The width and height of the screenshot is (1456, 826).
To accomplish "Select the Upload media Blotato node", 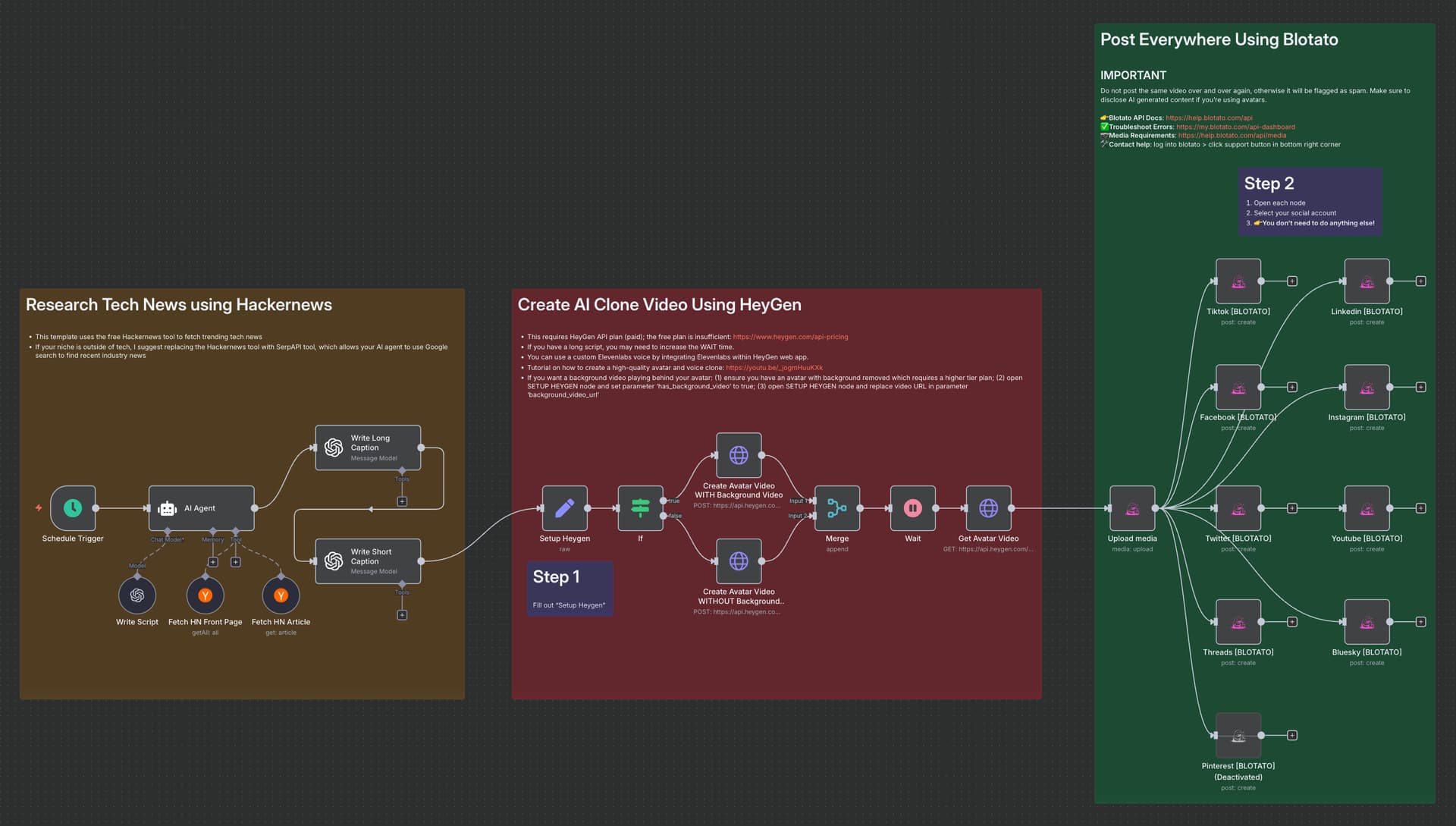I will pos(1132,508).
